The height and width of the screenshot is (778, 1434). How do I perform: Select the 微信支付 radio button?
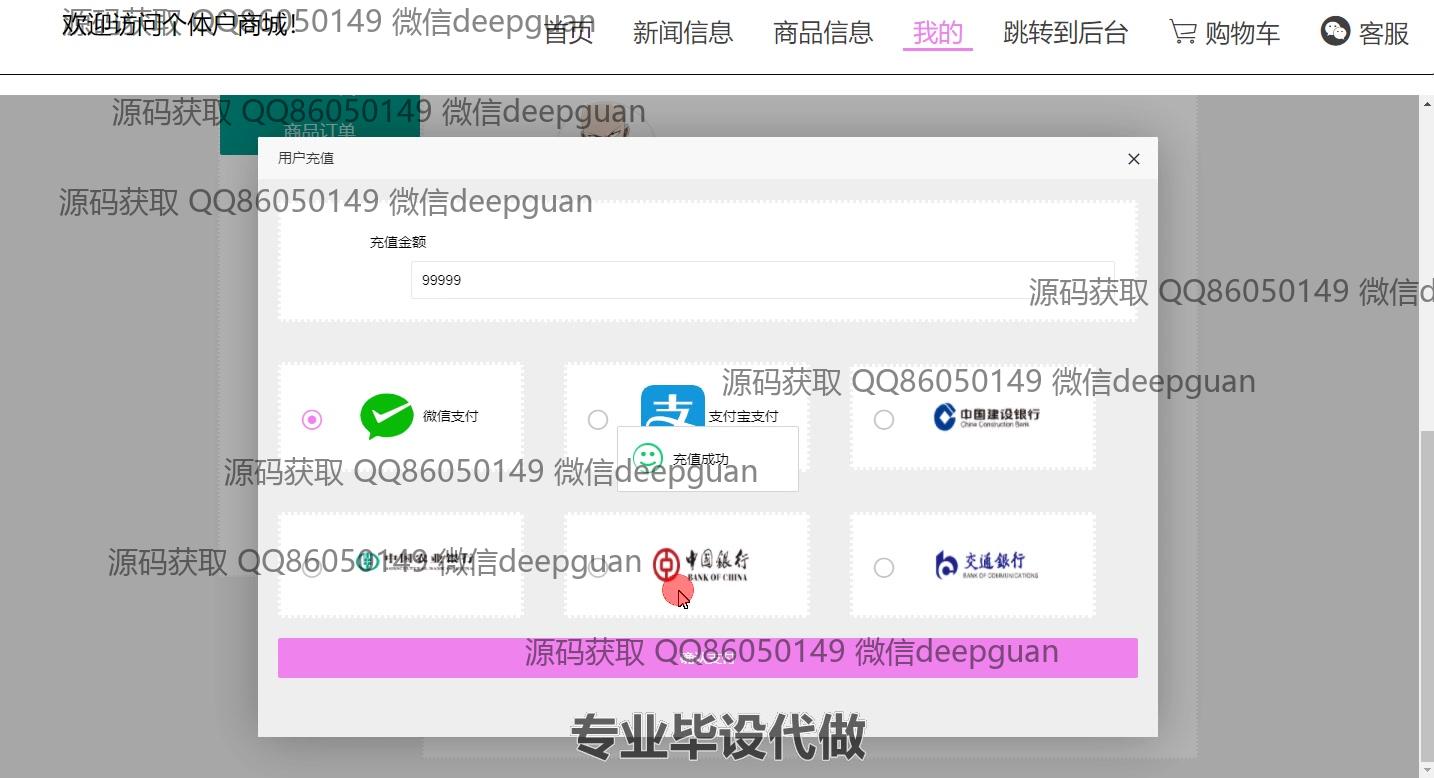312,420
